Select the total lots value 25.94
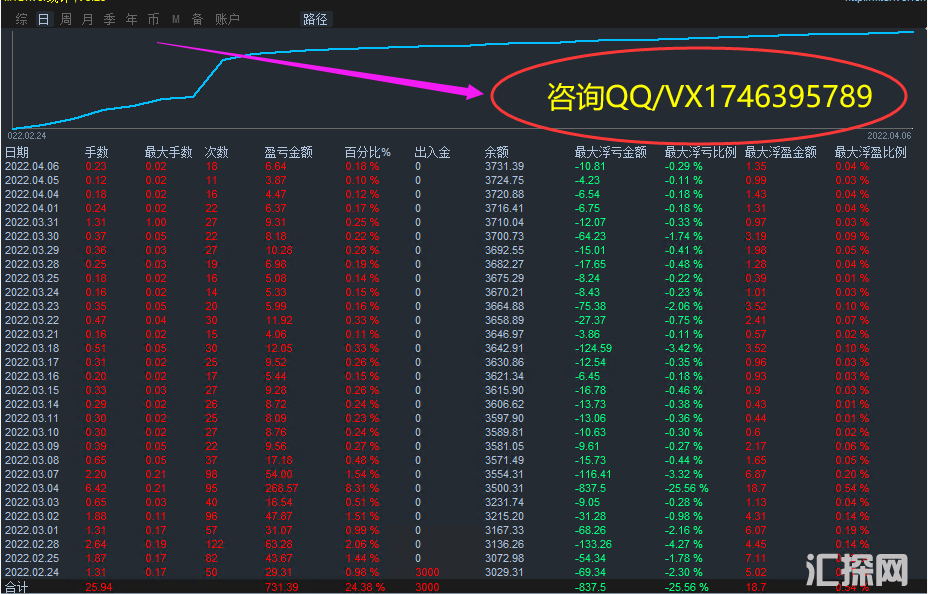The width and height of the screenshot is (928, 594). point(99,587)
